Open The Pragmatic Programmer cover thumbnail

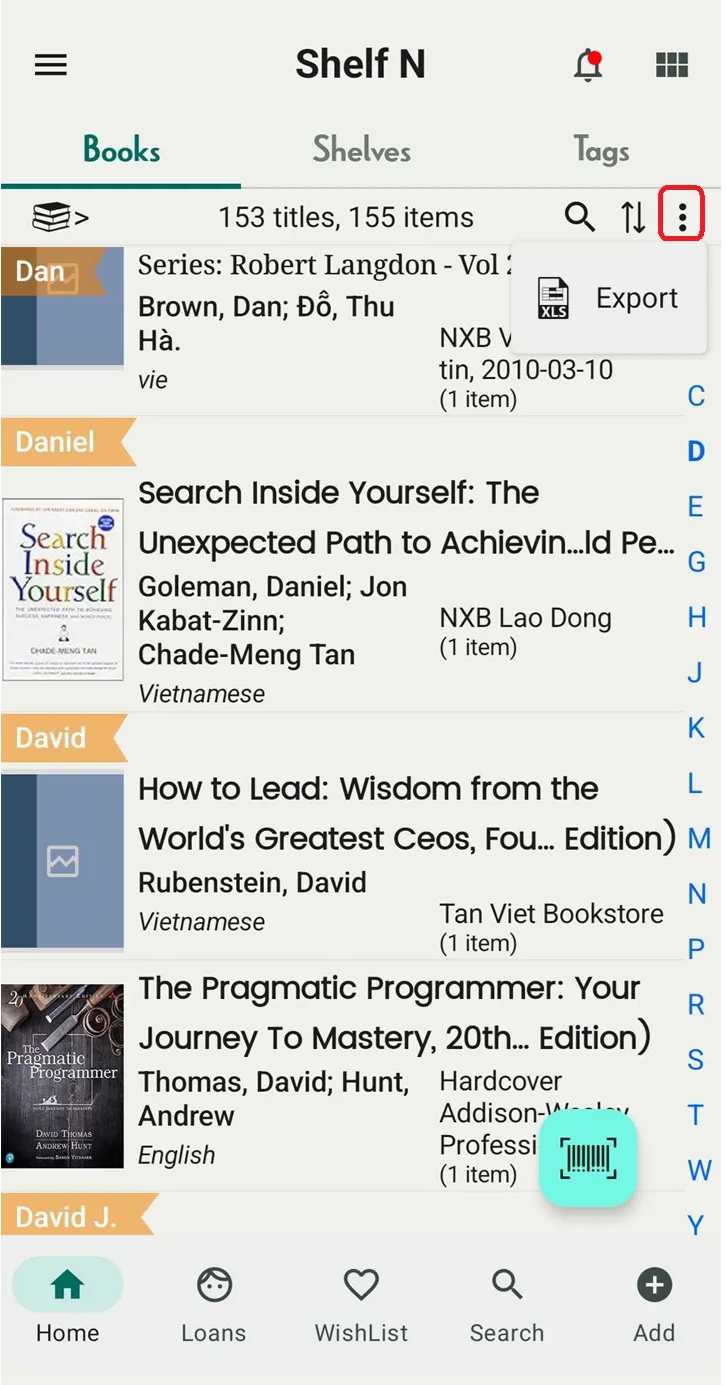(x=63, y=1076)
